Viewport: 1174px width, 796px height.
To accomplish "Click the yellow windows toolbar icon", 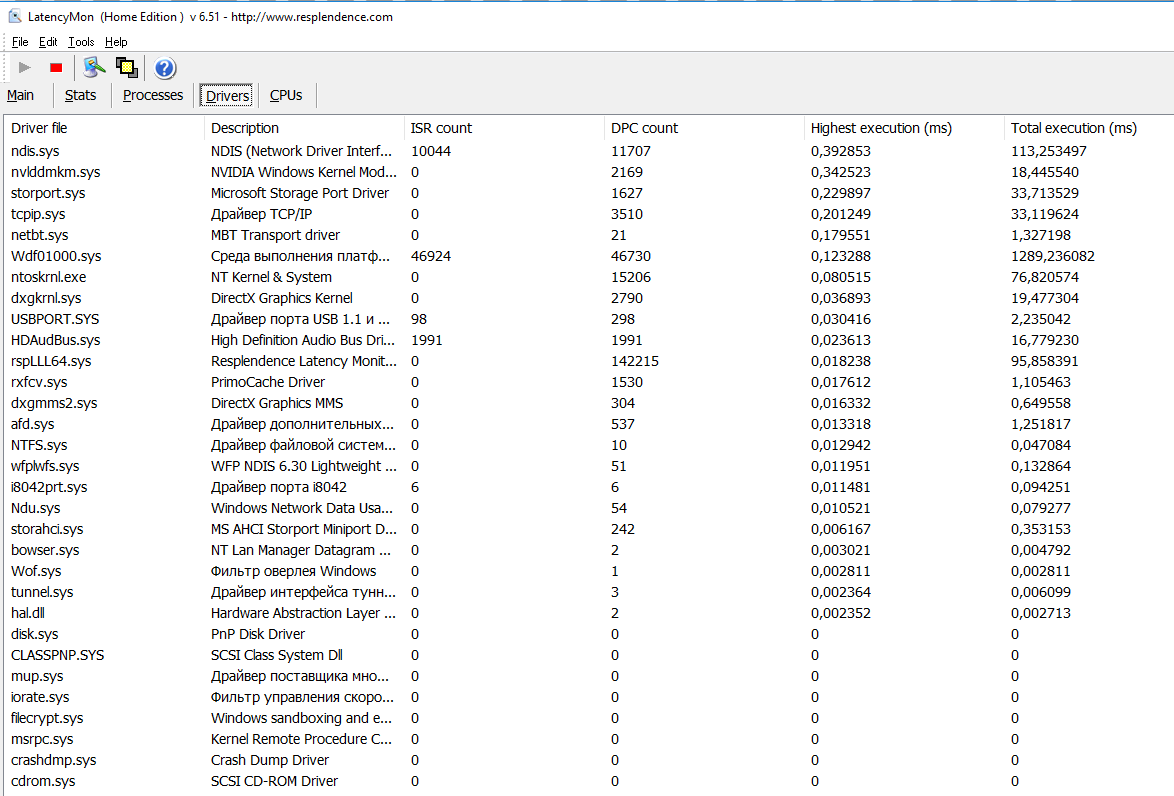I will (x=127, y=67).
